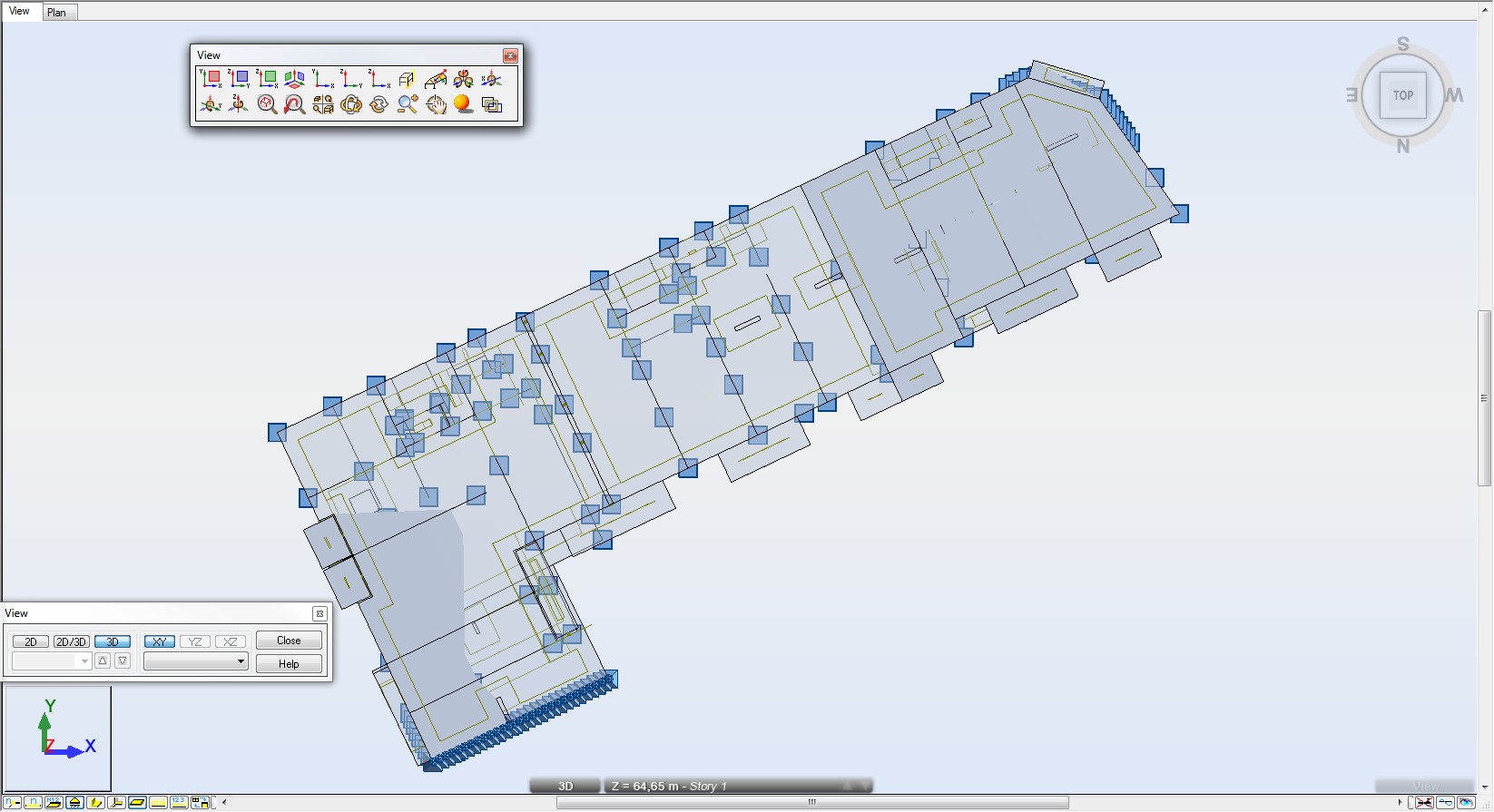
Task: Open the four-quadrant view tools icon
Action: coord(323,104)
